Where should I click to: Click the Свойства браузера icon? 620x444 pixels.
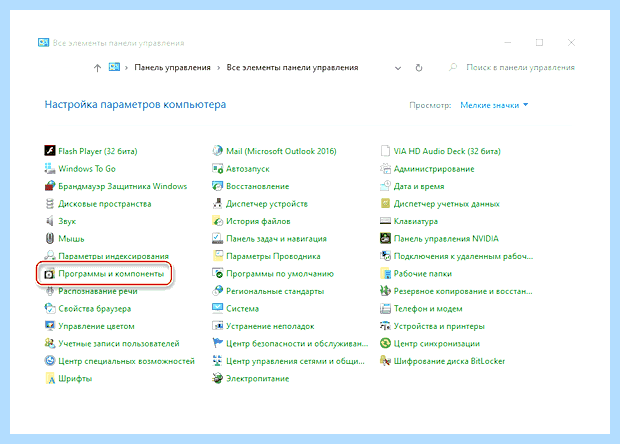tap(49, 308)
